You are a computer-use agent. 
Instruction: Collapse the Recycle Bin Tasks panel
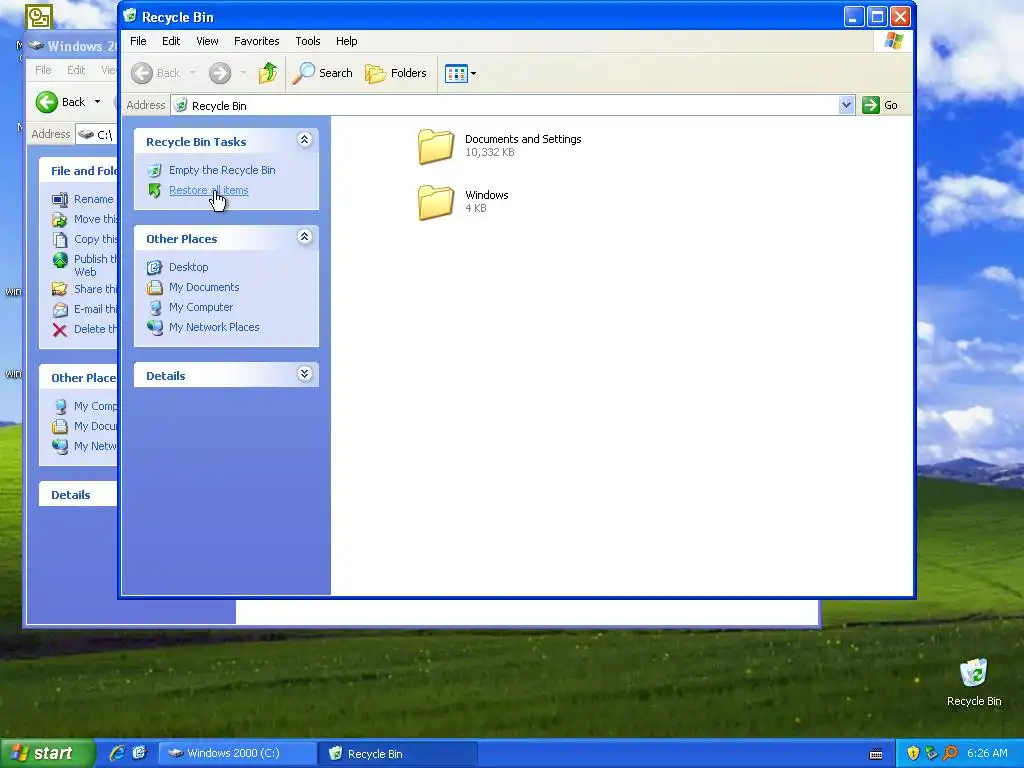coord(304,140)
